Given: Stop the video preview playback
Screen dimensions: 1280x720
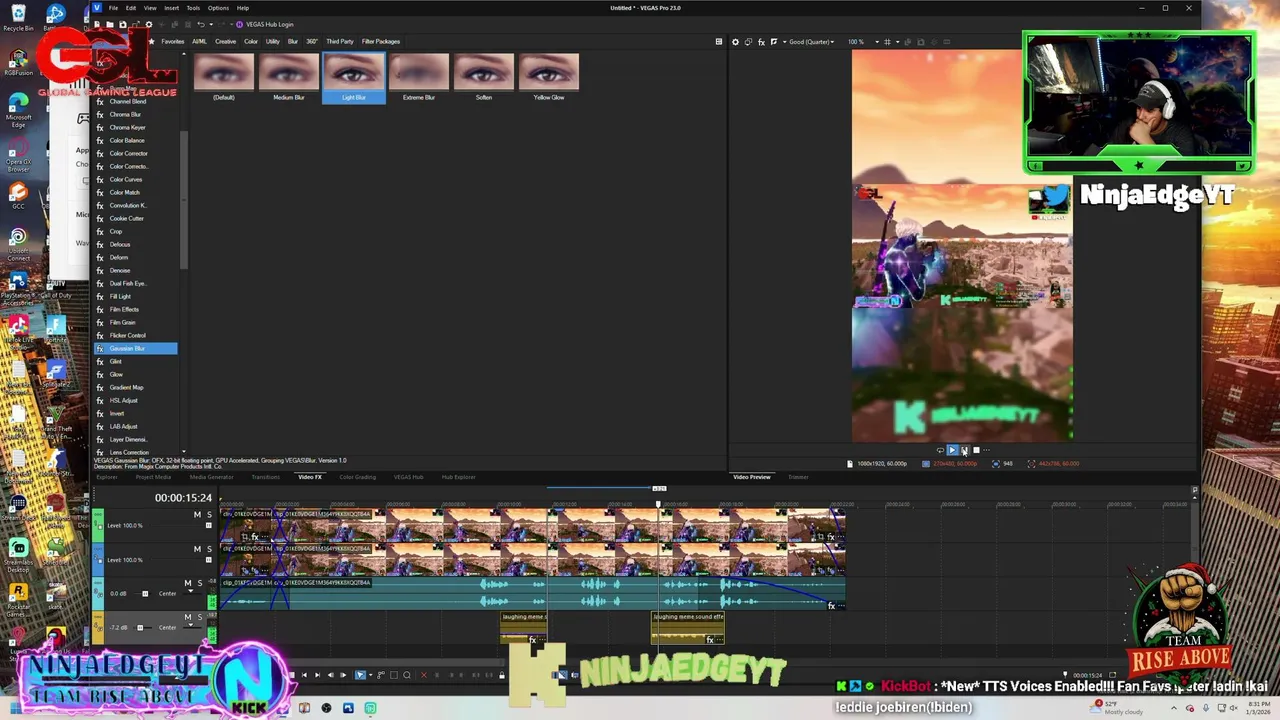Looking at the screenshot, I should point(976,450).
